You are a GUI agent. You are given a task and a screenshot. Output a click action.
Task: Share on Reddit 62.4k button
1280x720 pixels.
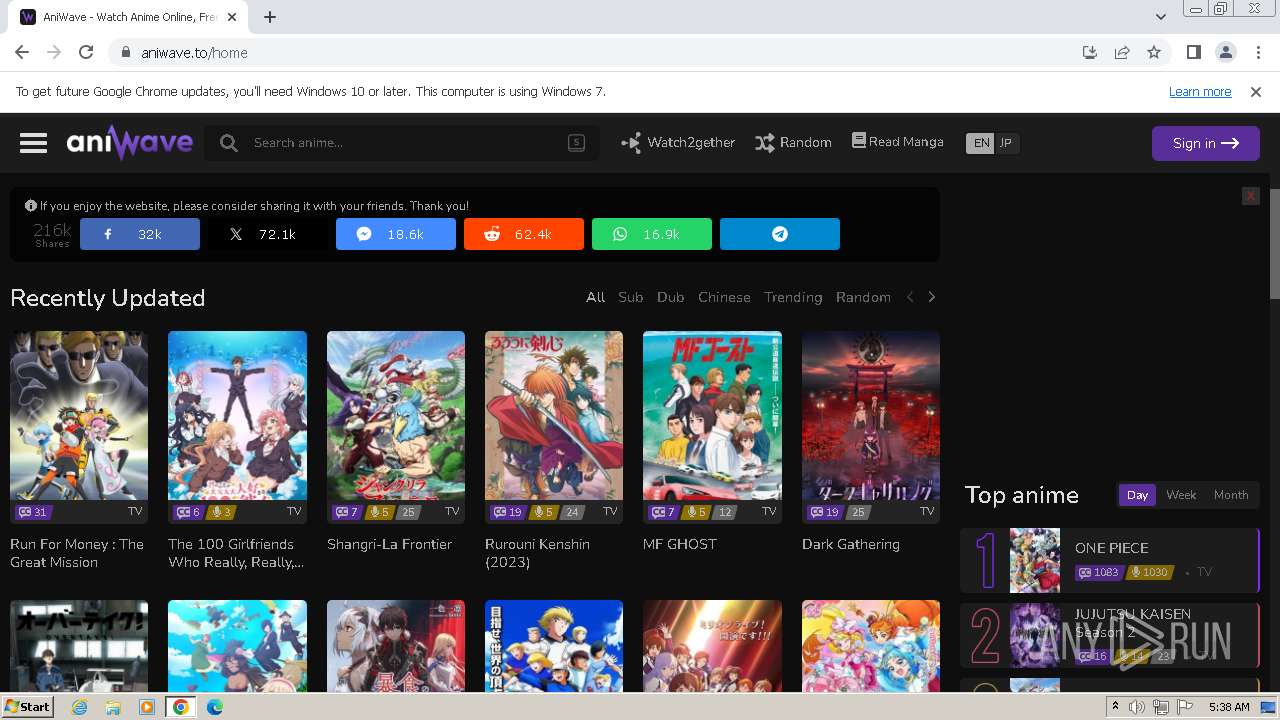coord(524,234)
